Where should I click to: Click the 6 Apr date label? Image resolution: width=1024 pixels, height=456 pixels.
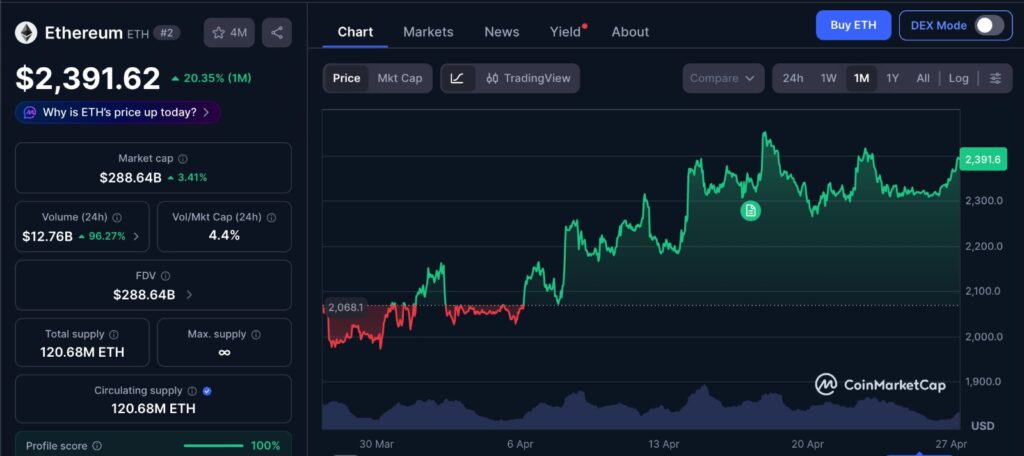click(520, 444)
